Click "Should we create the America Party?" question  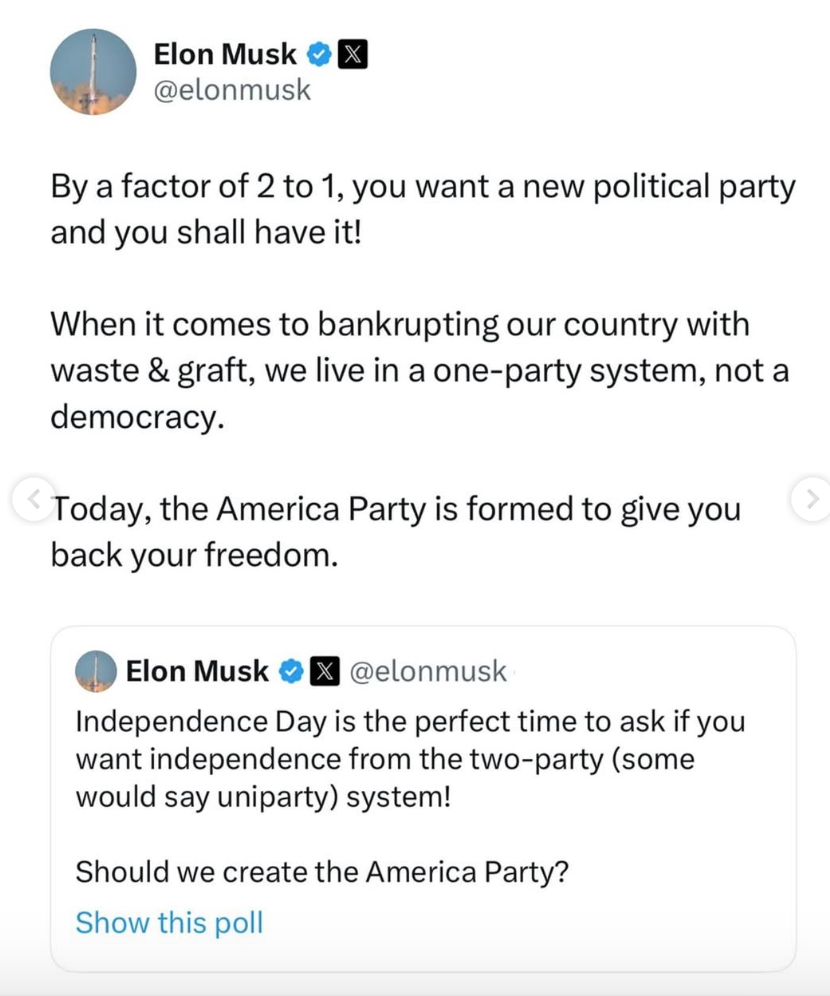323,871
